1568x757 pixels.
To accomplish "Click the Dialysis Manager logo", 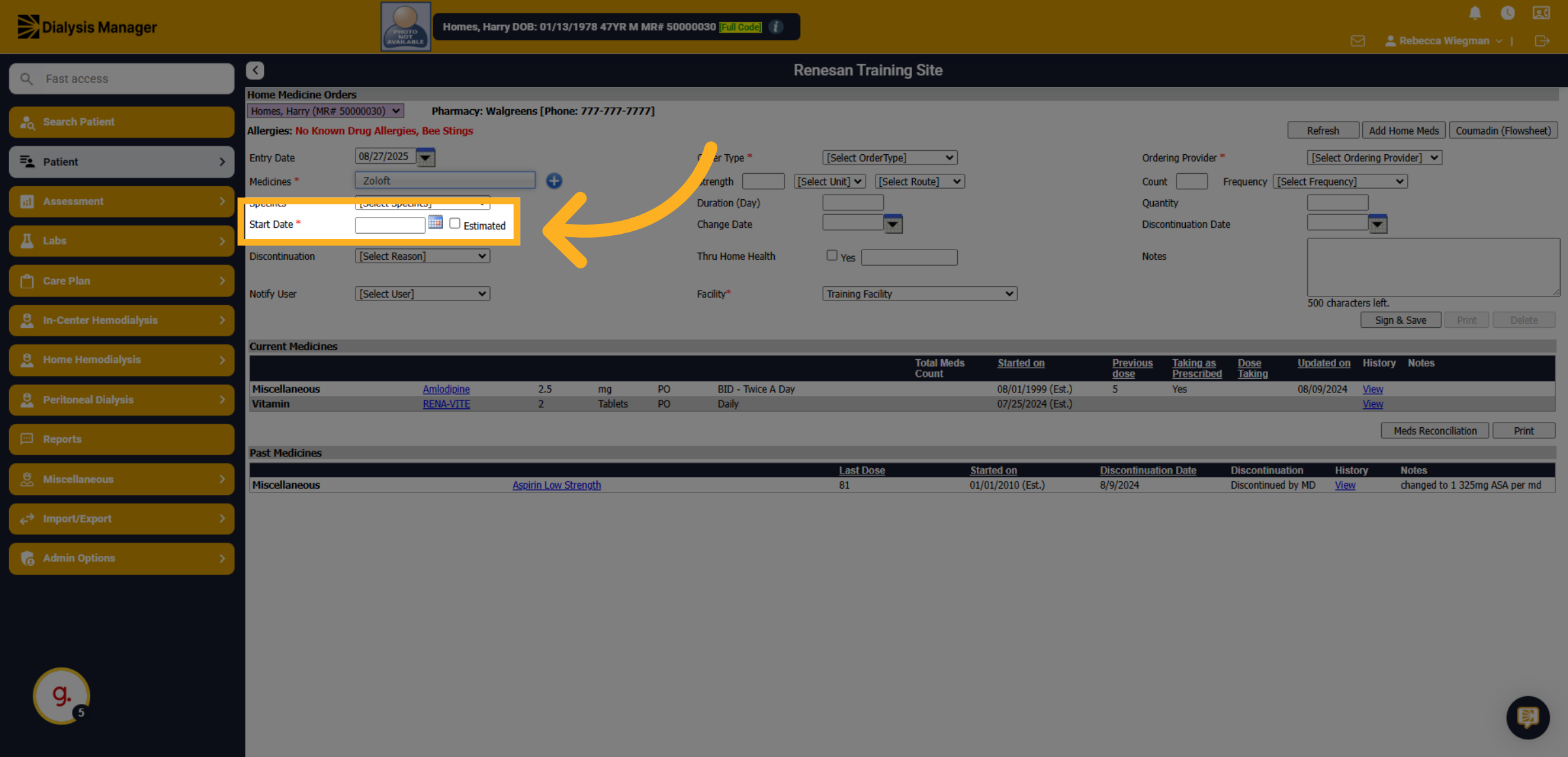I will click(x=87, y=27).
